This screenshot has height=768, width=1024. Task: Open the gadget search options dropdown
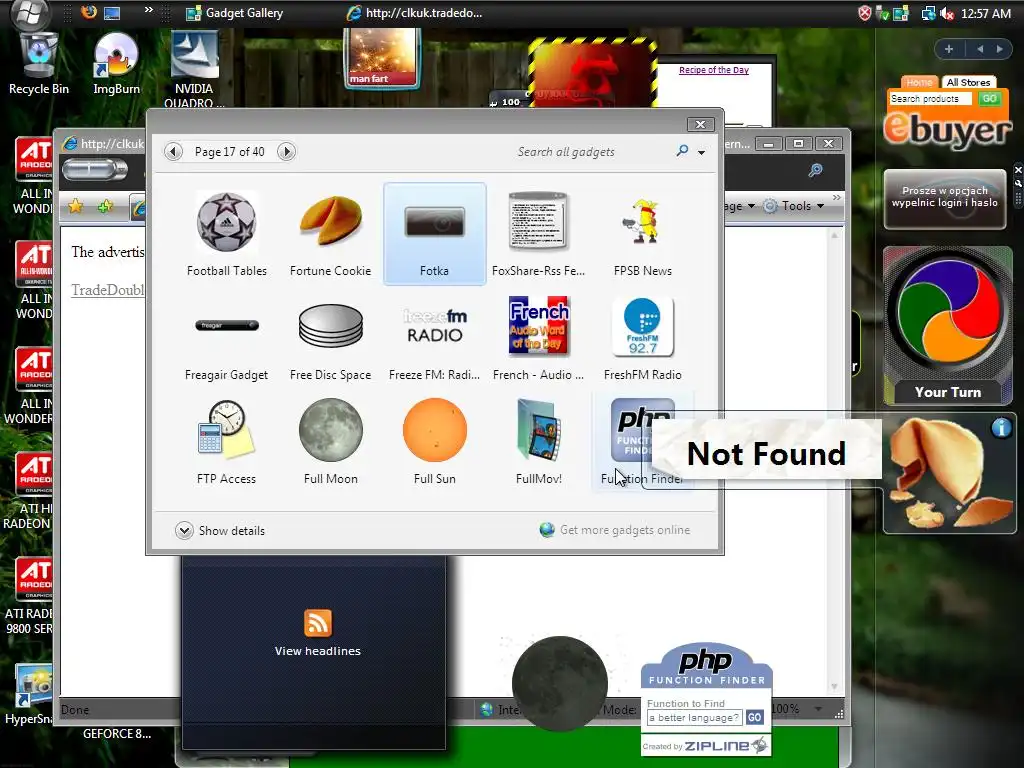click(x=701, y=152)
